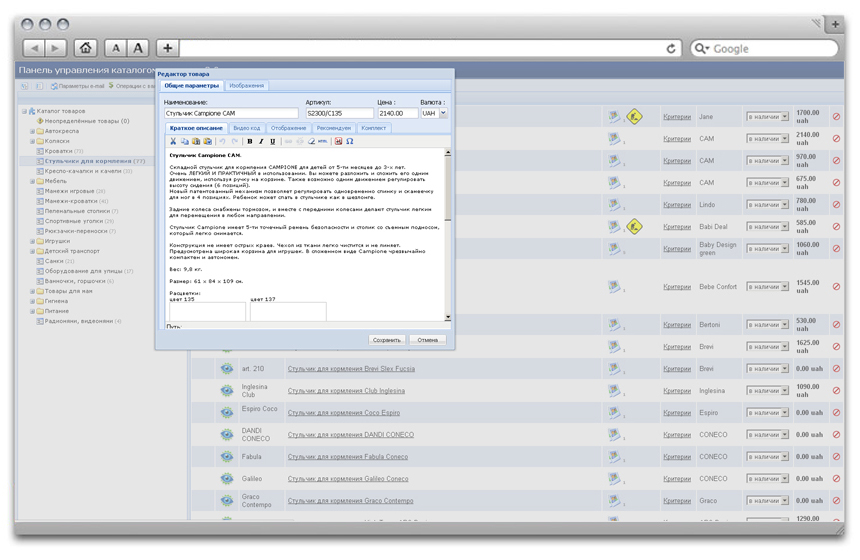
Task: Click the Сохранить button
Action: click(x=386, y=340)
